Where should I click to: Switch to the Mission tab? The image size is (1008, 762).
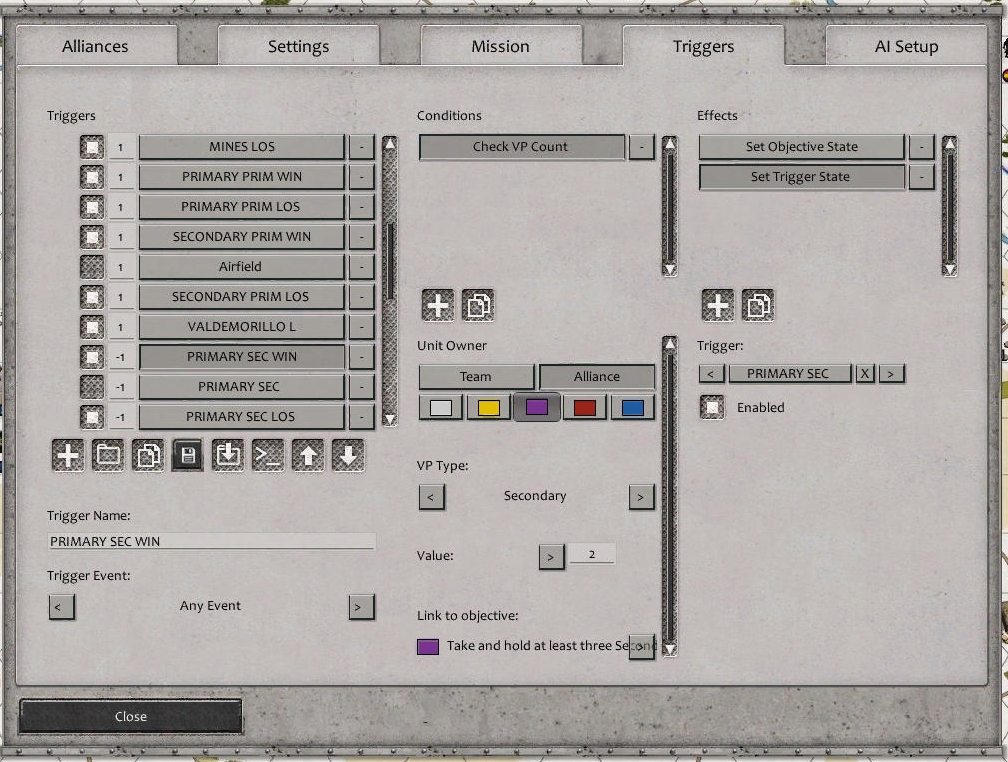click(x=501, y=46)
